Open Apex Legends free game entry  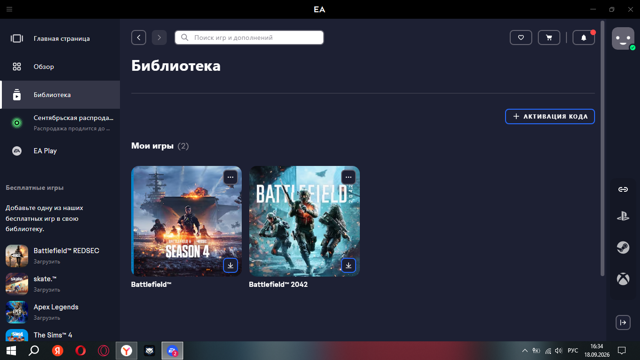point(60,312)
